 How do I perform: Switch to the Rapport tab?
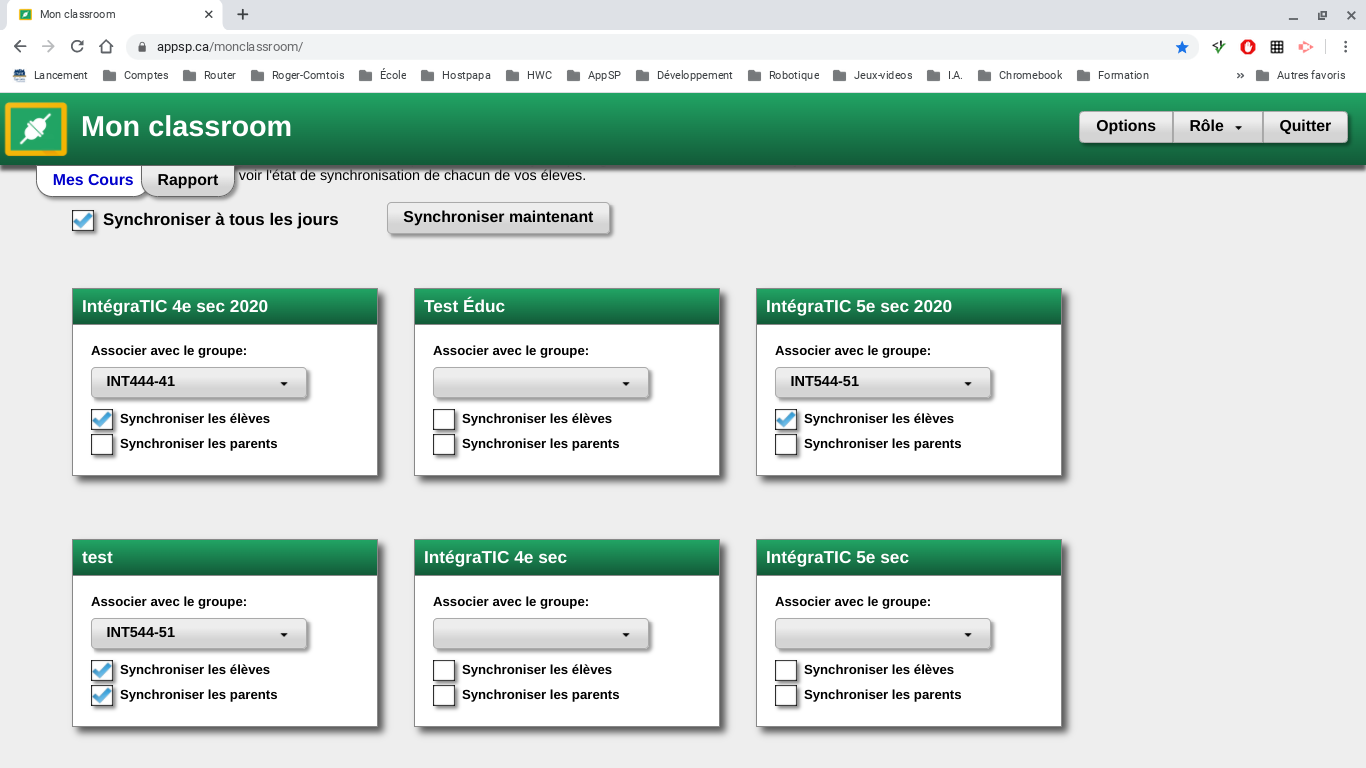(187, 180)
